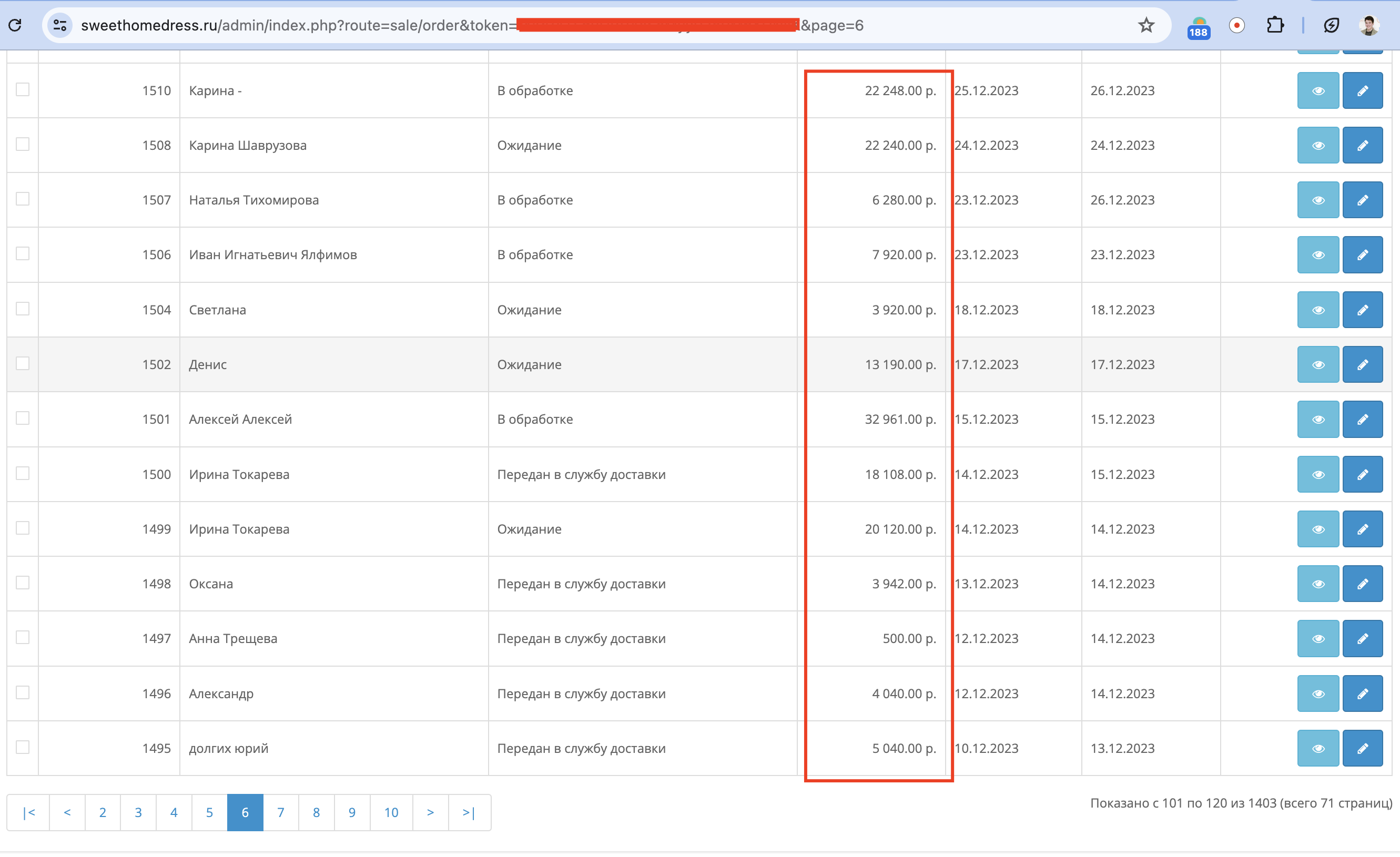Go to last page with >| link

click(469, 812)
